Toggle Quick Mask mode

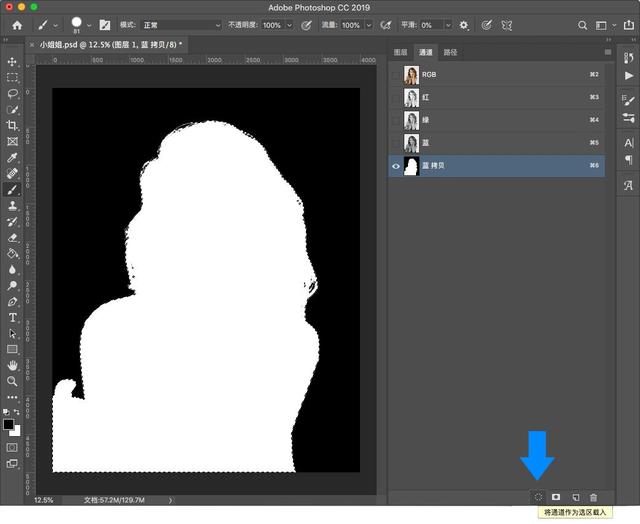(12, 447)
